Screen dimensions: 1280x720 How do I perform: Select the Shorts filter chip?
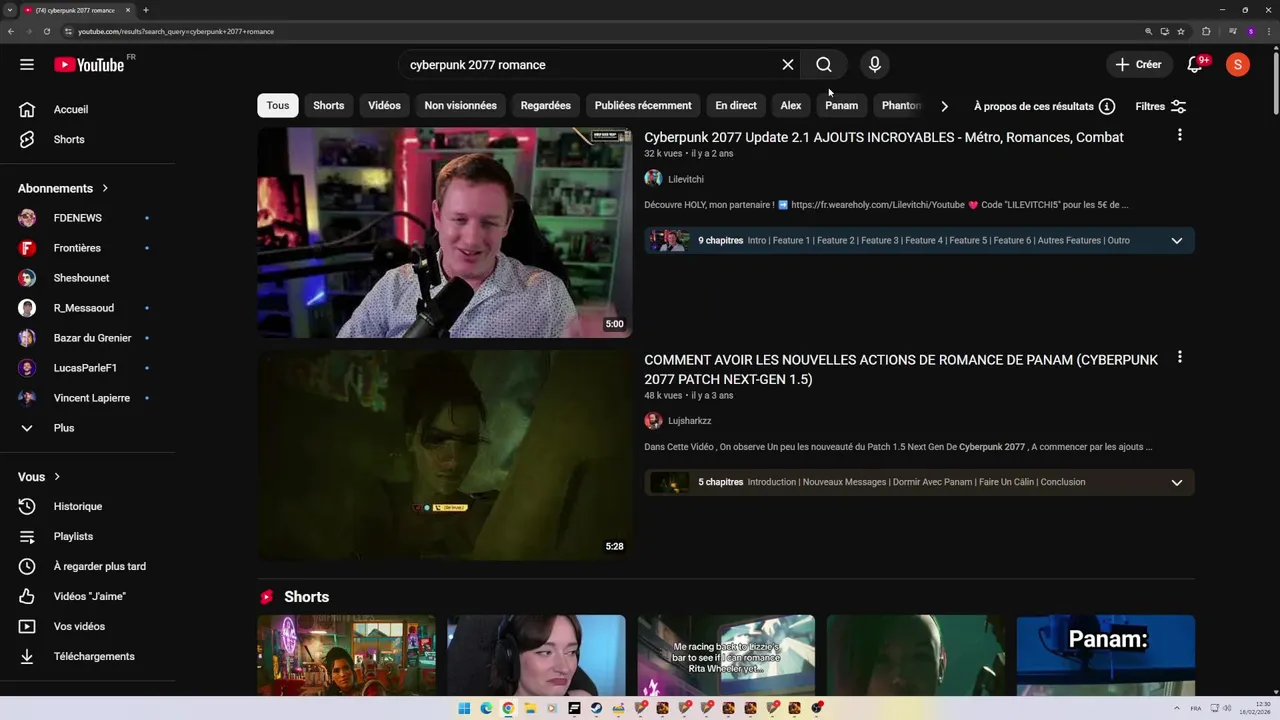[328, 106]
